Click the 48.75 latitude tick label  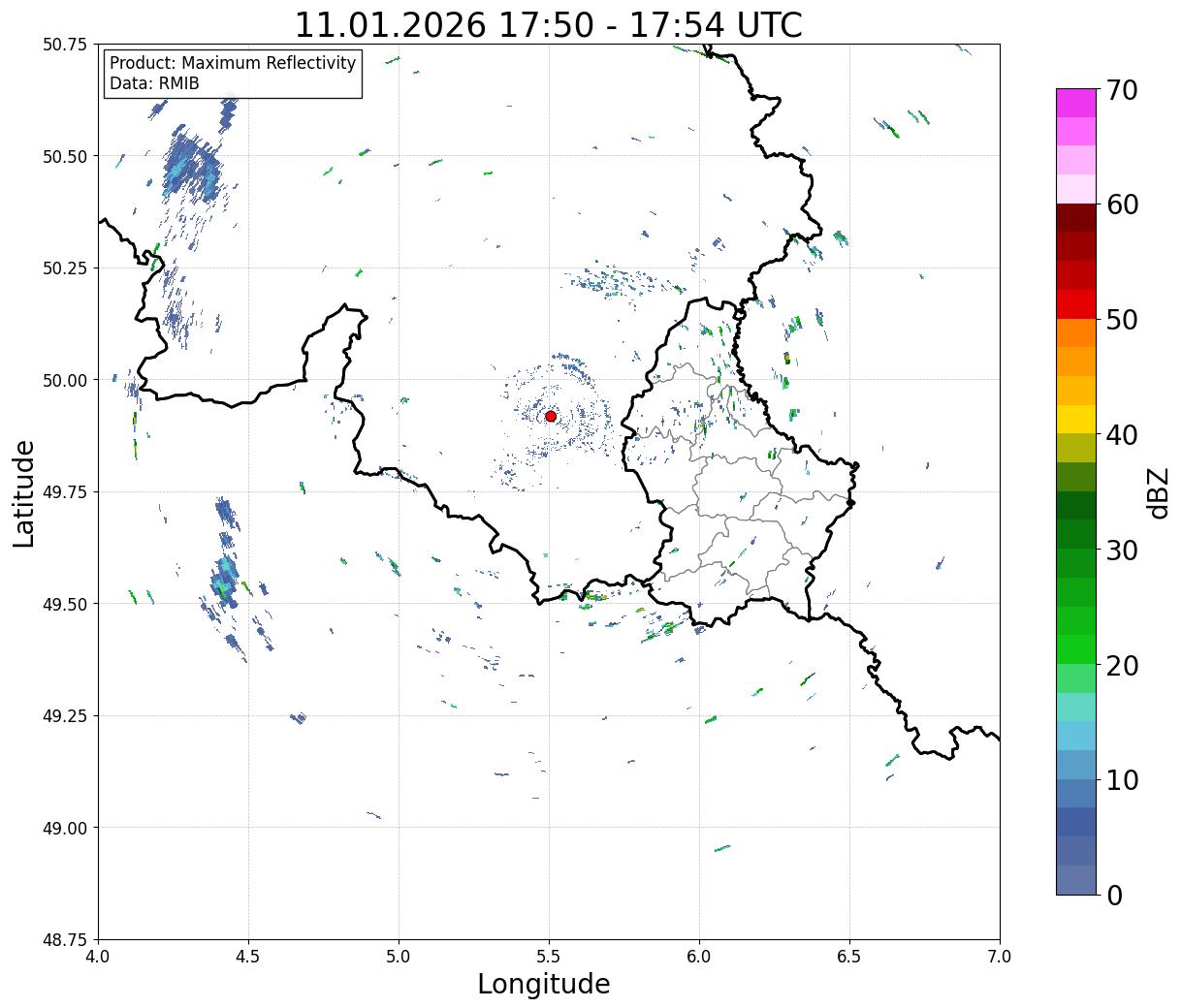click(65, 939)
